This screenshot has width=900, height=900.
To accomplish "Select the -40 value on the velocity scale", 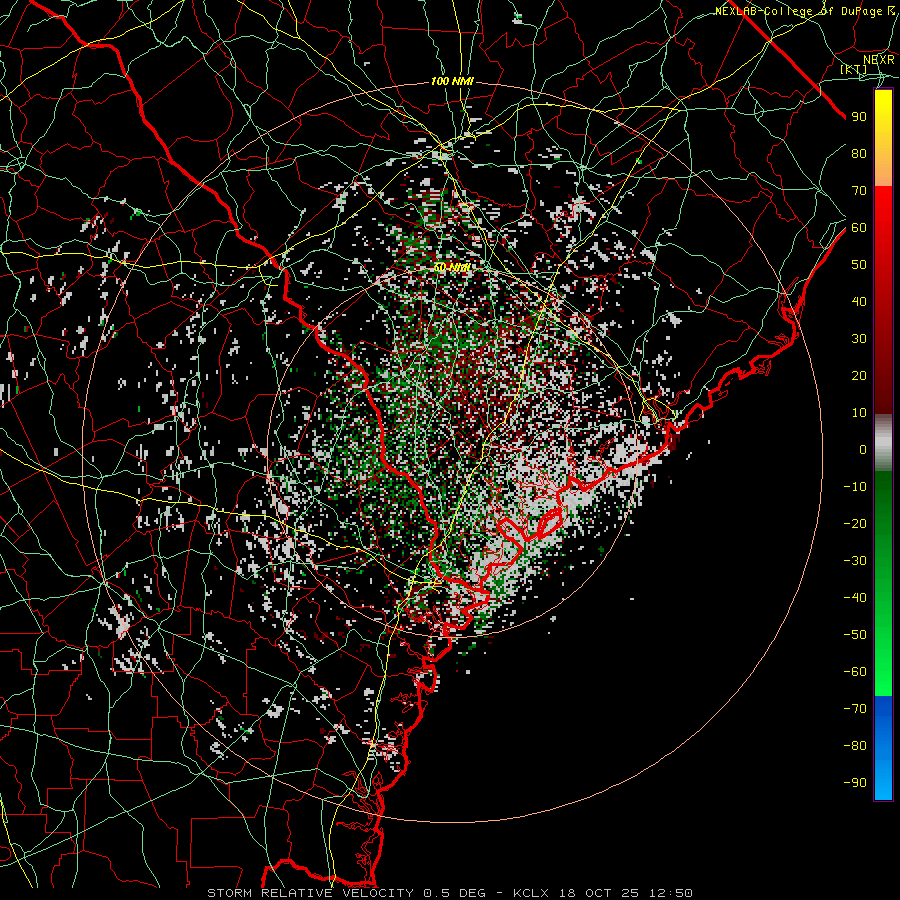I will click(x=855, y=598).
